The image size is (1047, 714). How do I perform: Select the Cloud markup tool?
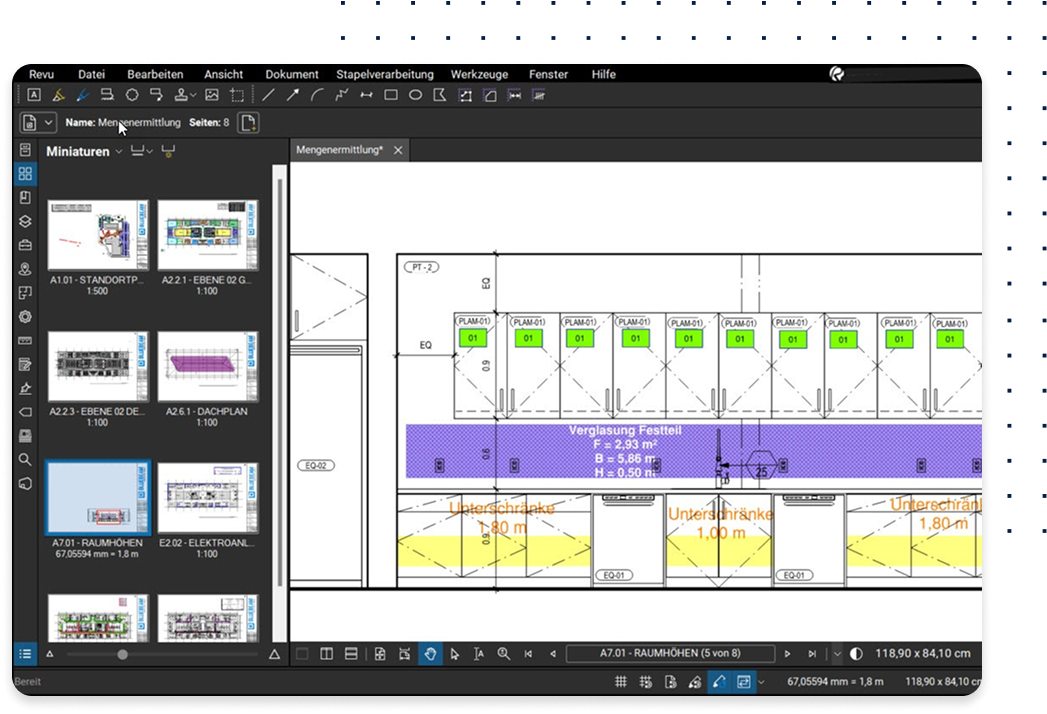tap(132, 95)
